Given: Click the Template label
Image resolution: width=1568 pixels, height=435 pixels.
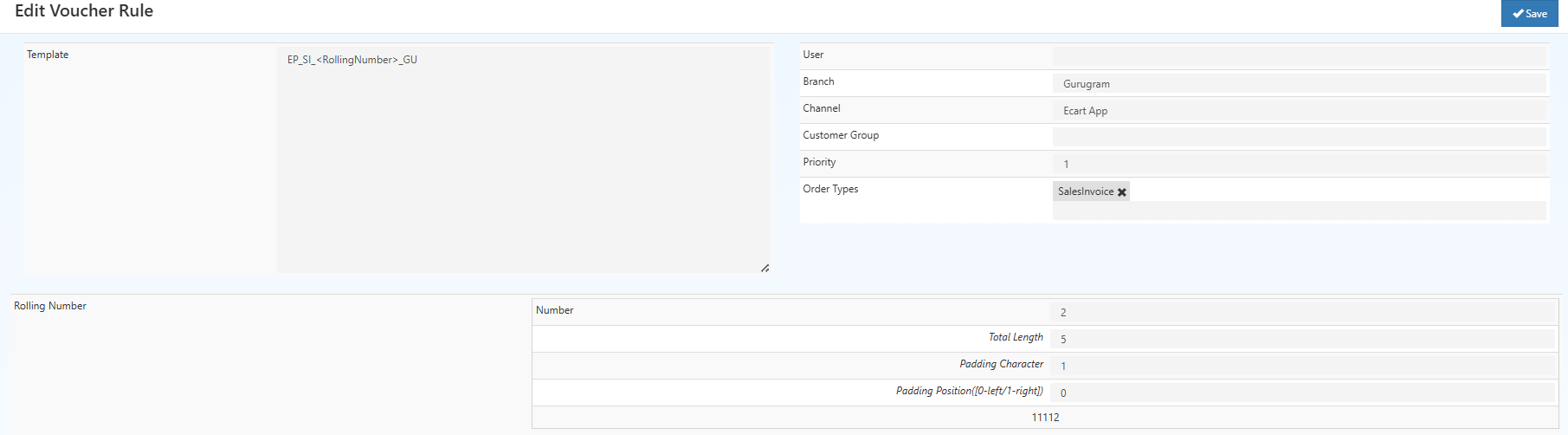Looking at the screenshot, I should point(48,55).
